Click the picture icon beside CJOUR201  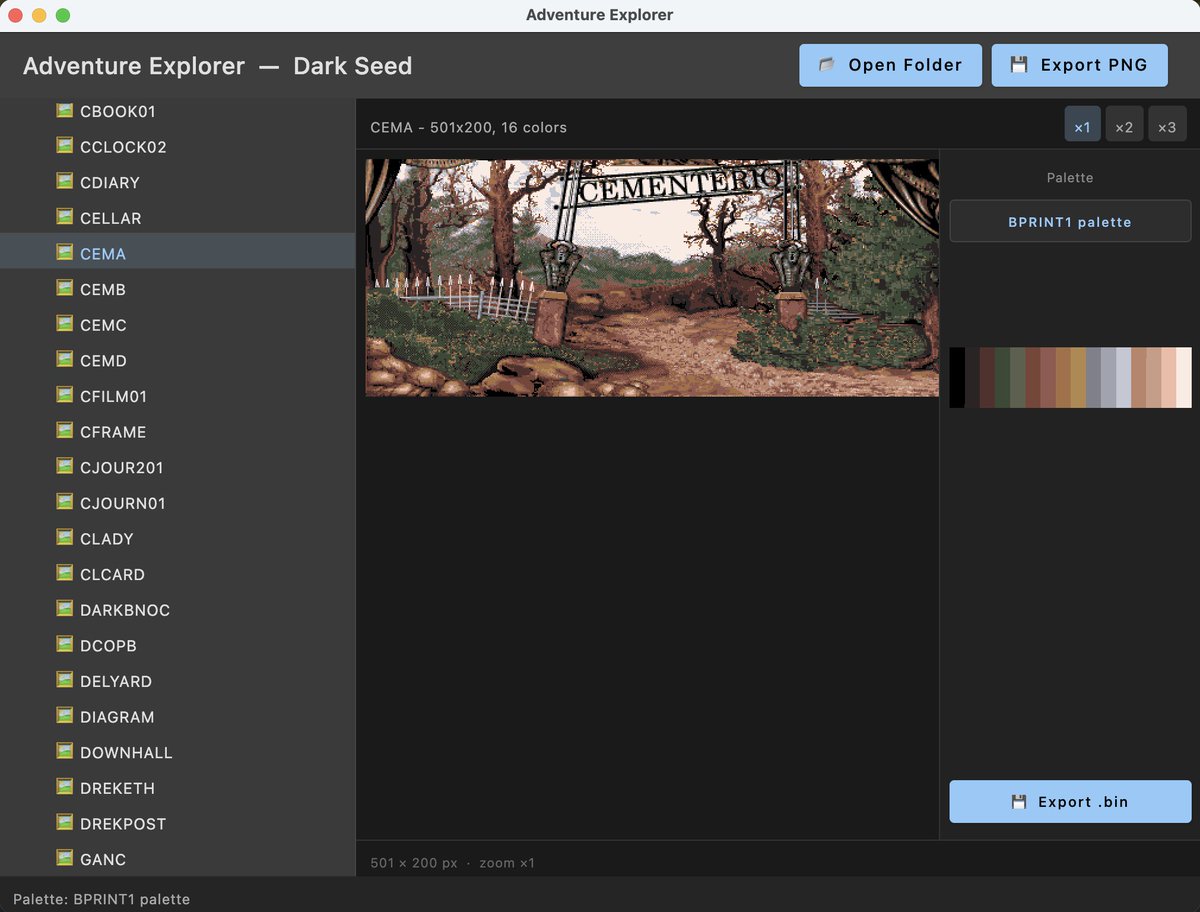click(x=65, y=467)
